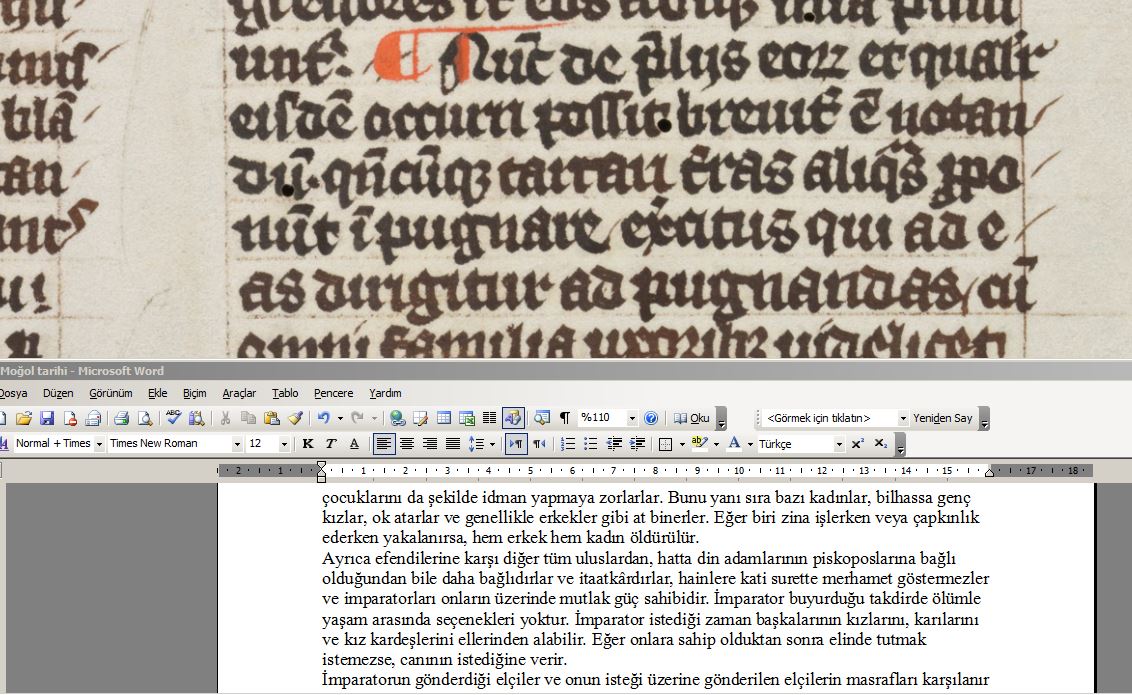Image resolution: width=1132 pixels, height=695 pixels.
Task: Center the paragraph text
Action: (x=406, y=444)
